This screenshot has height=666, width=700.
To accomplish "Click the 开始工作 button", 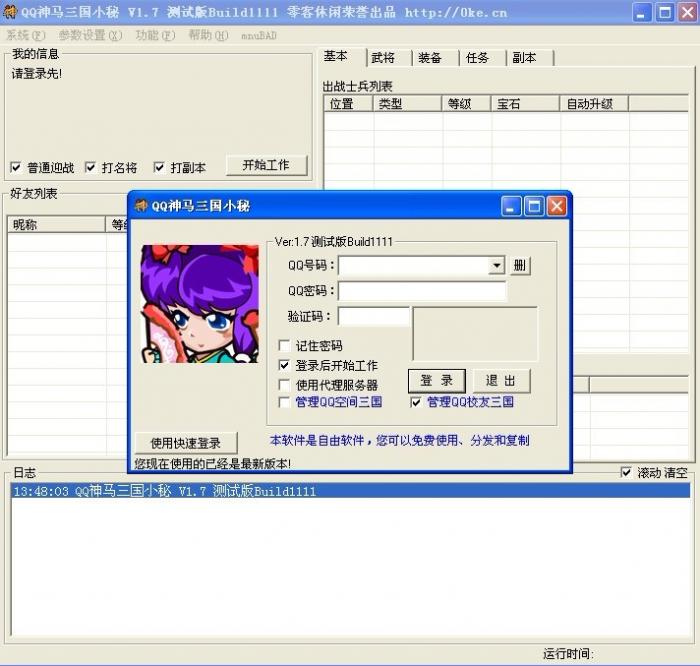I will tap(267, 165).
